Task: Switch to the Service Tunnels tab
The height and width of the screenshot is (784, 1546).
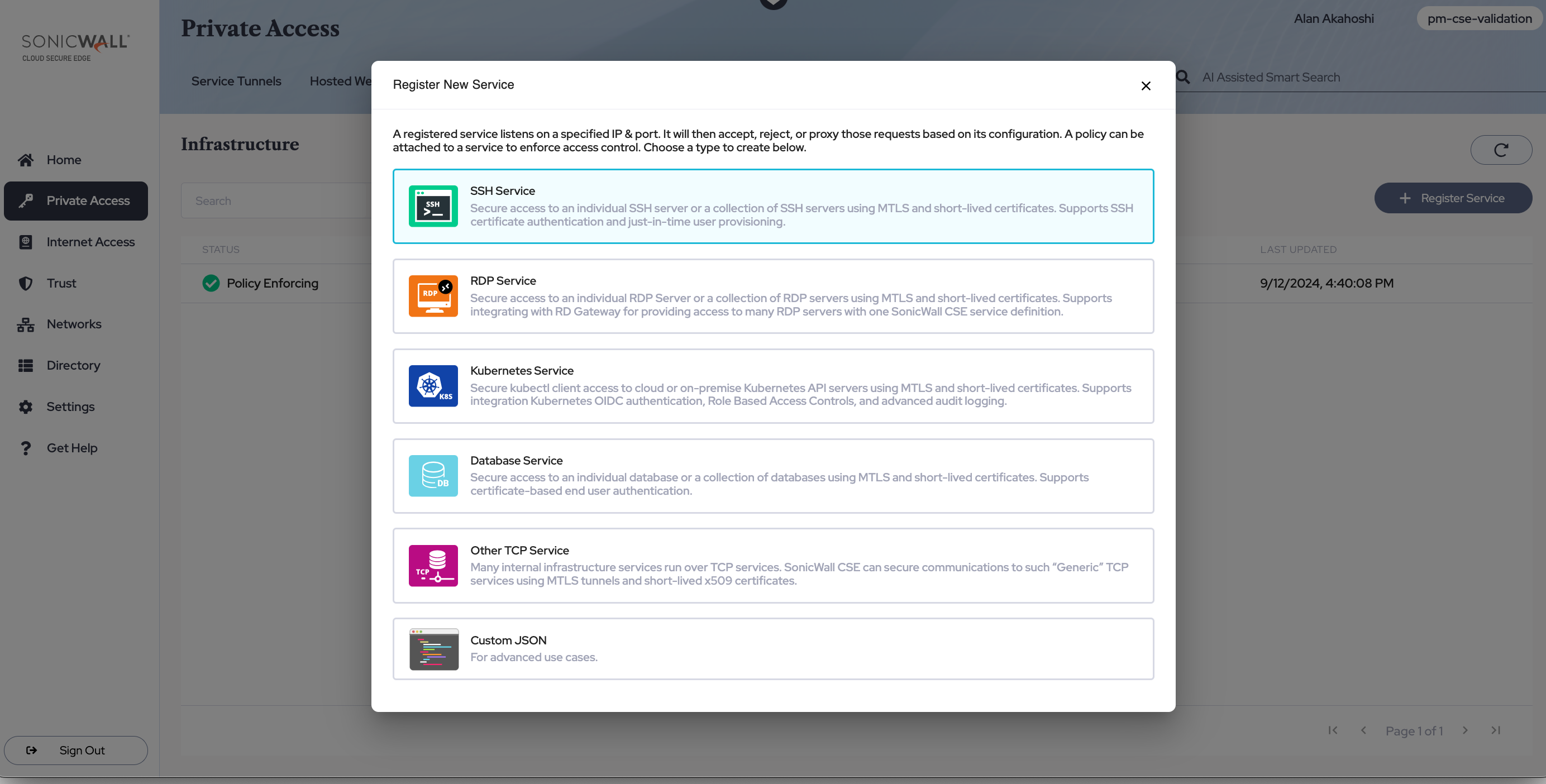Action: [x=236, y=81]
